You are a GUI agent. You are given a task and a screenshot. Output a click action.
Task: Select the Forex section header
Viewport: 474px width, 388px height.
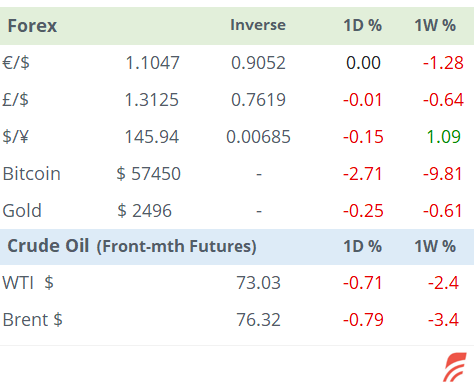point(32,26)
